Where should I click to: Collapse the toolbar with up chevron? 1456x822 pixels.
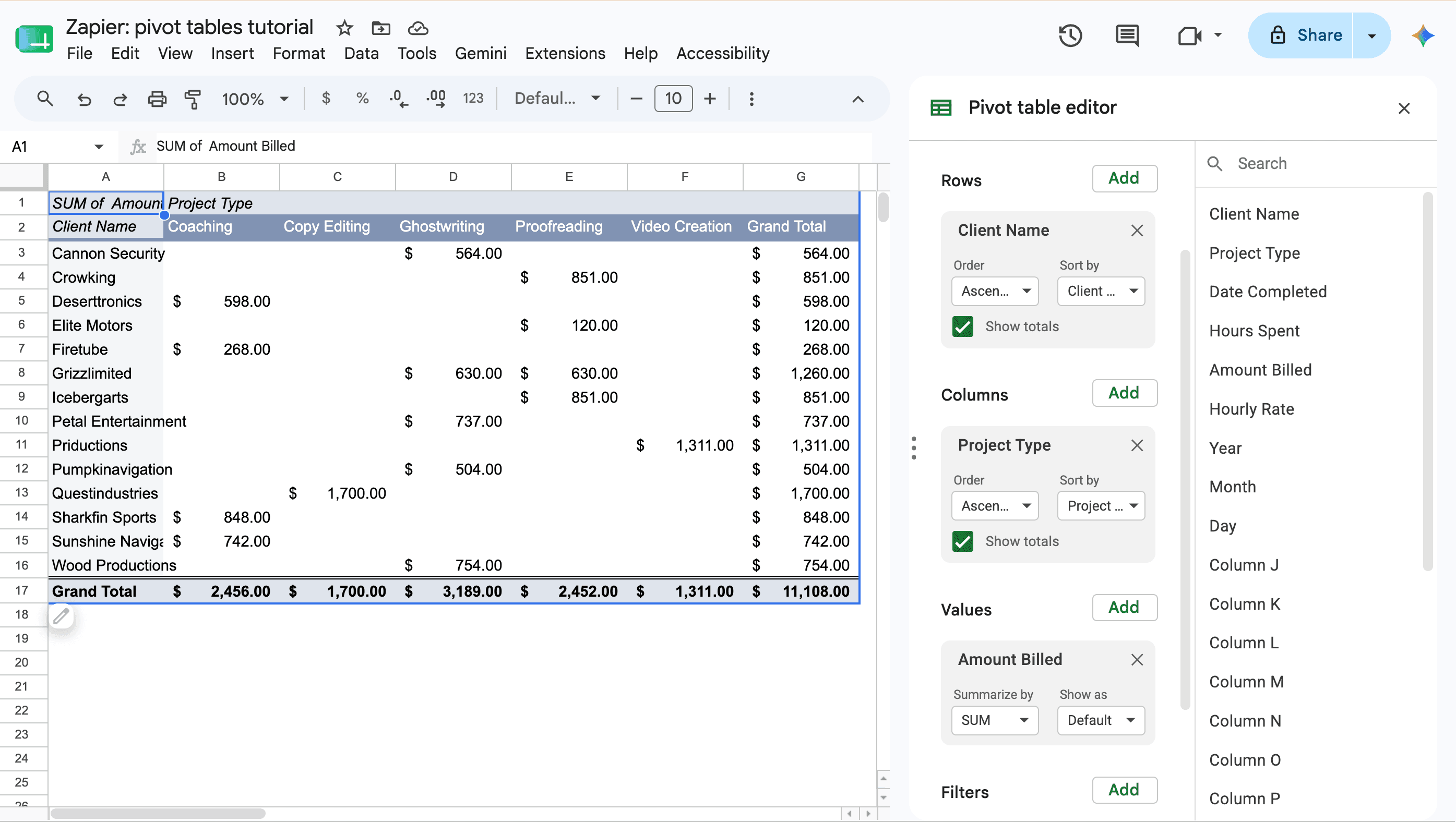point(857,99)
